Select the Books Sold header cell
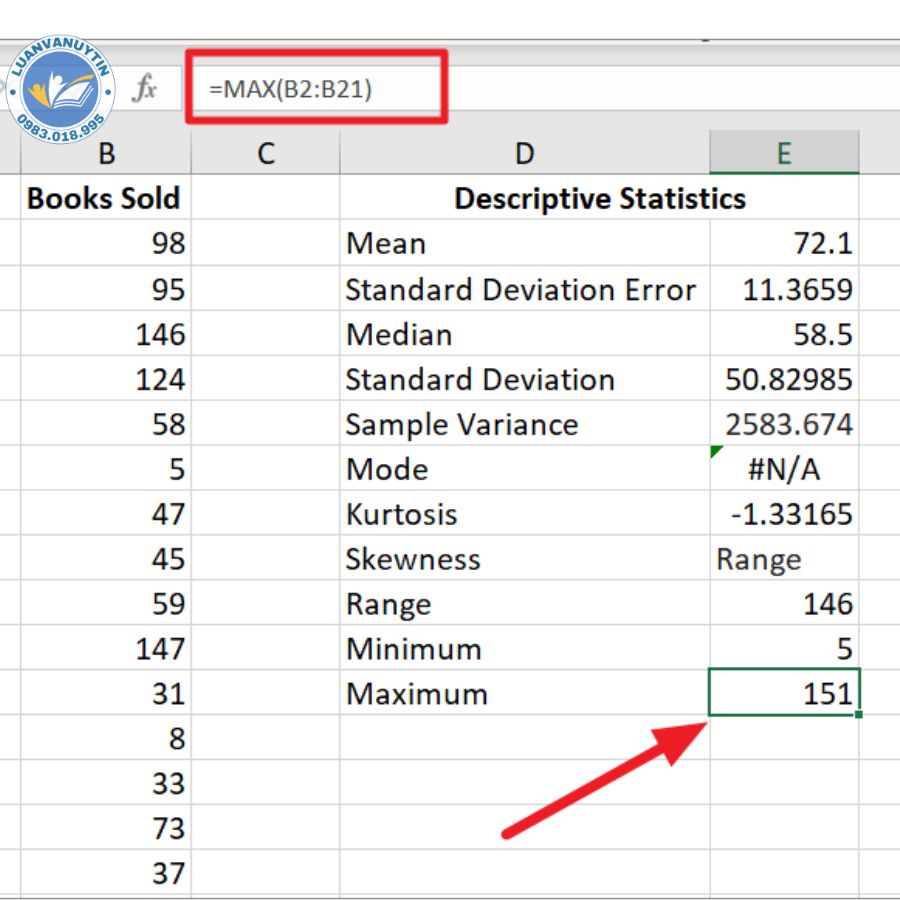The width and height of the screenshot is (900, 900). click(105, 198)
